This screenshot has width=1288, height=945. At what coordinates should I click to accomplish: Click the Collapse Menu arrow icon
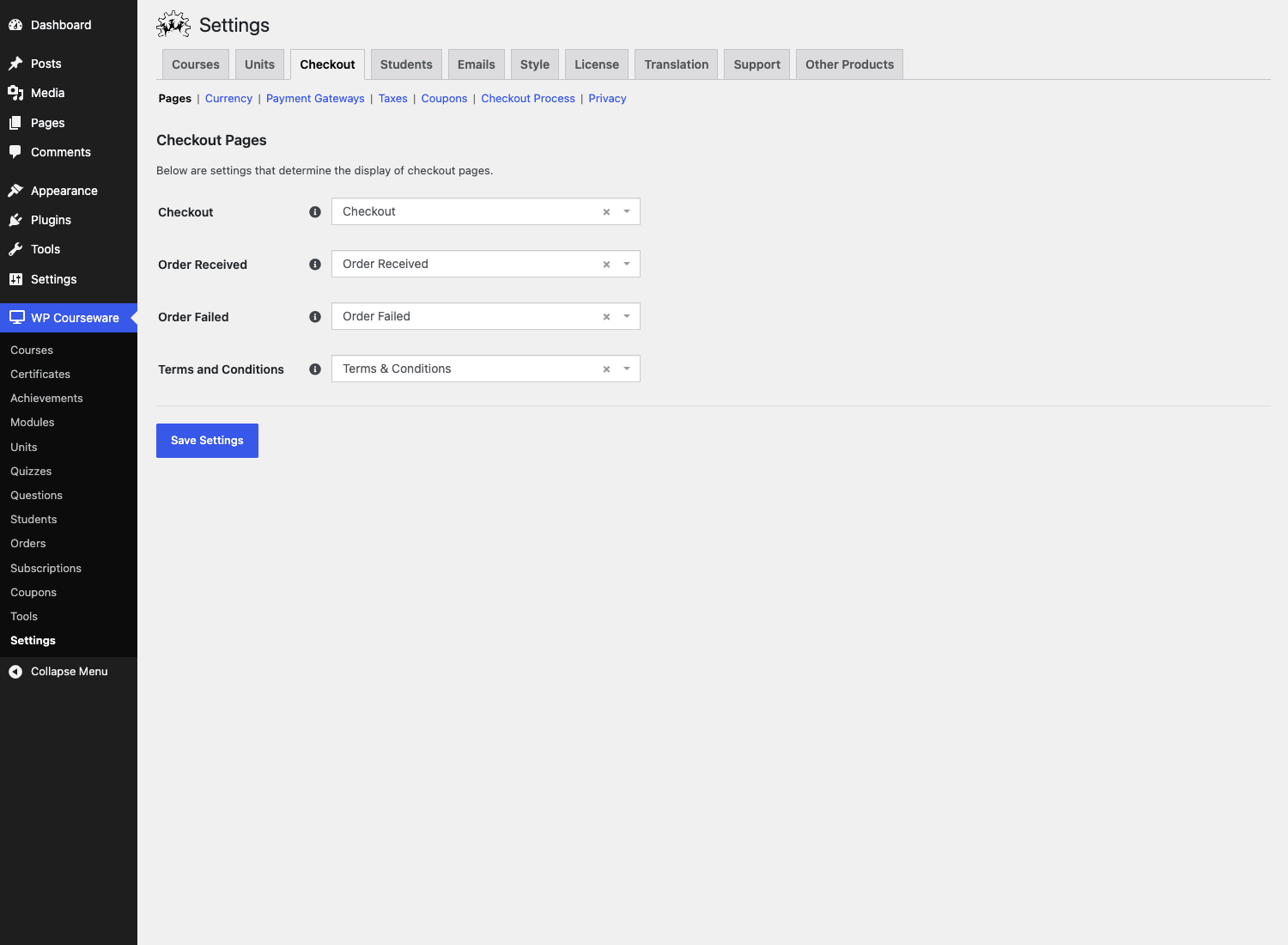pyautogui.click(x=15, y=672)
